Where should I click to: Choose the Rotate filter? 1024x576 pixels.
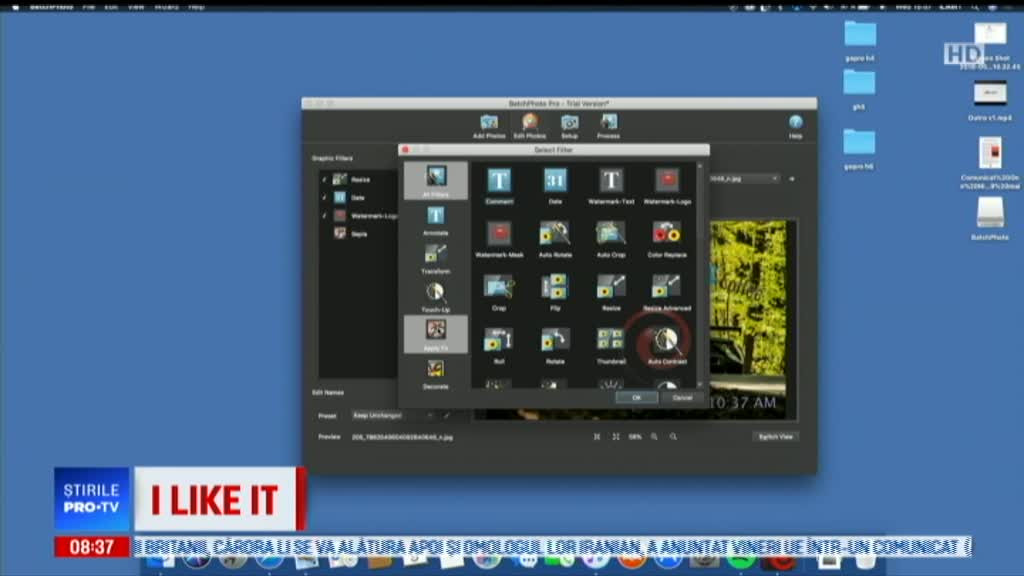[555, 340]
